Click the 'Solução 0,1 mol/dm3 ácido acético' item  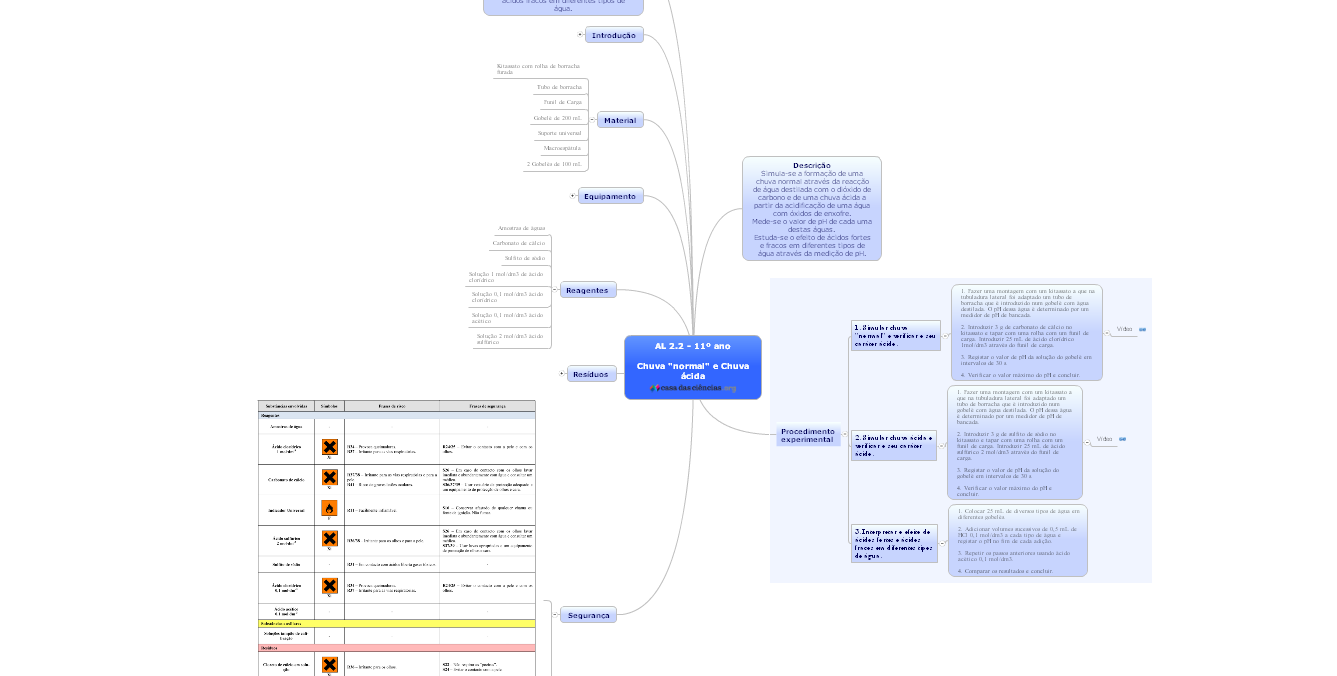point(508,318)
